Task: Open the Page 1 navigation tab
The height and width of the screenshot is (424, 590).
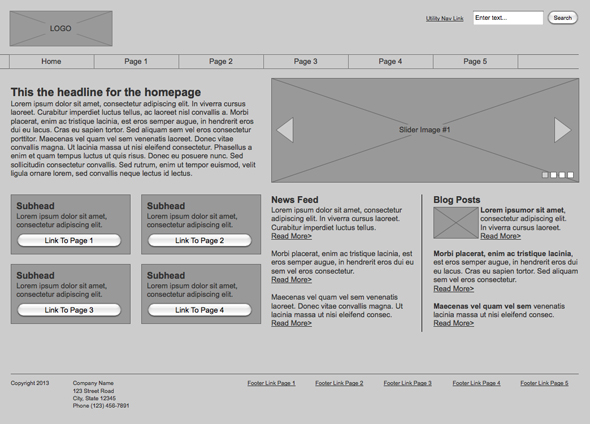Action: click(x=136, y=61)
